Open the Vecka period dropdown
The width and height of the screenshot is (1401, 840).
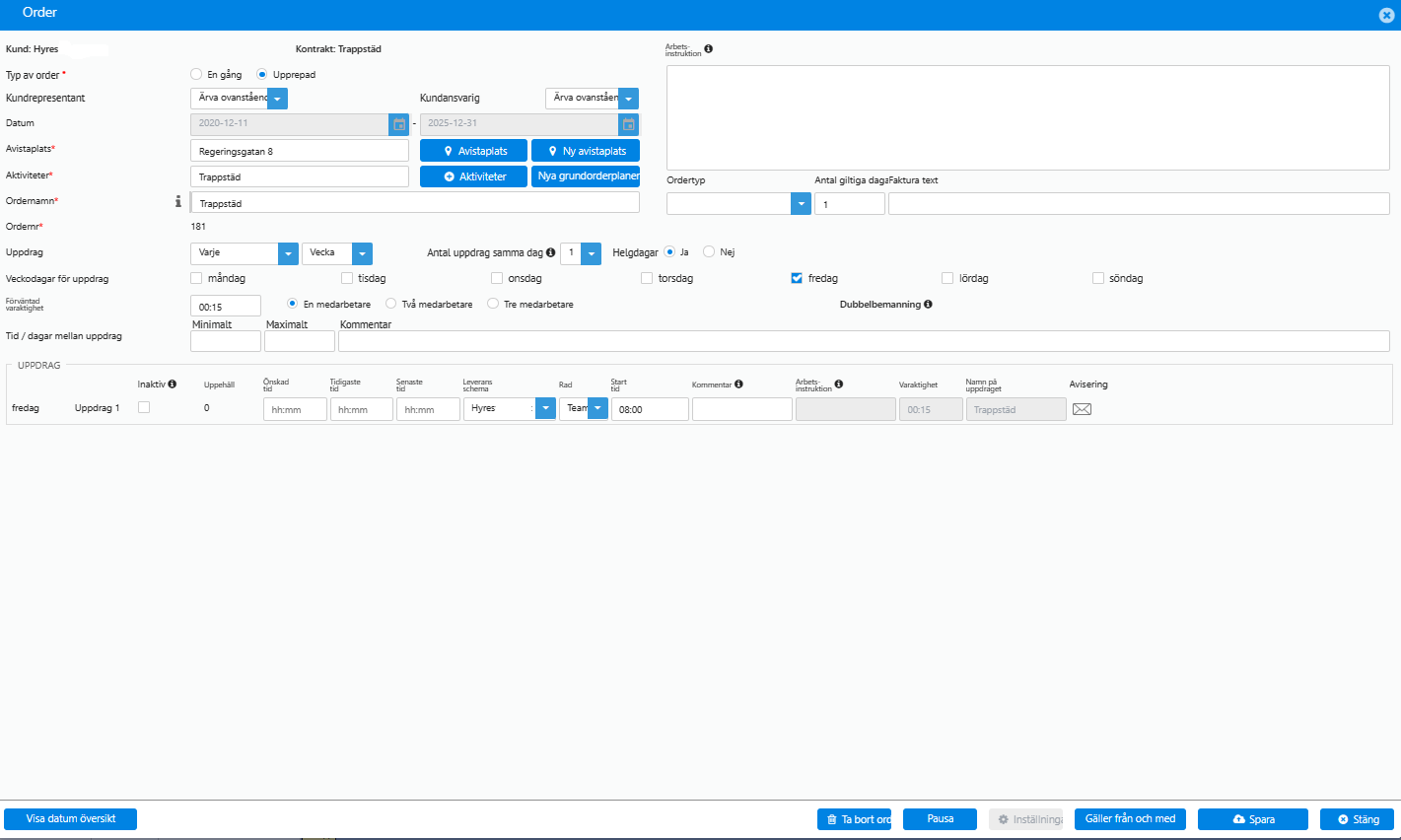pyautogui.click(x=362, y=253)
